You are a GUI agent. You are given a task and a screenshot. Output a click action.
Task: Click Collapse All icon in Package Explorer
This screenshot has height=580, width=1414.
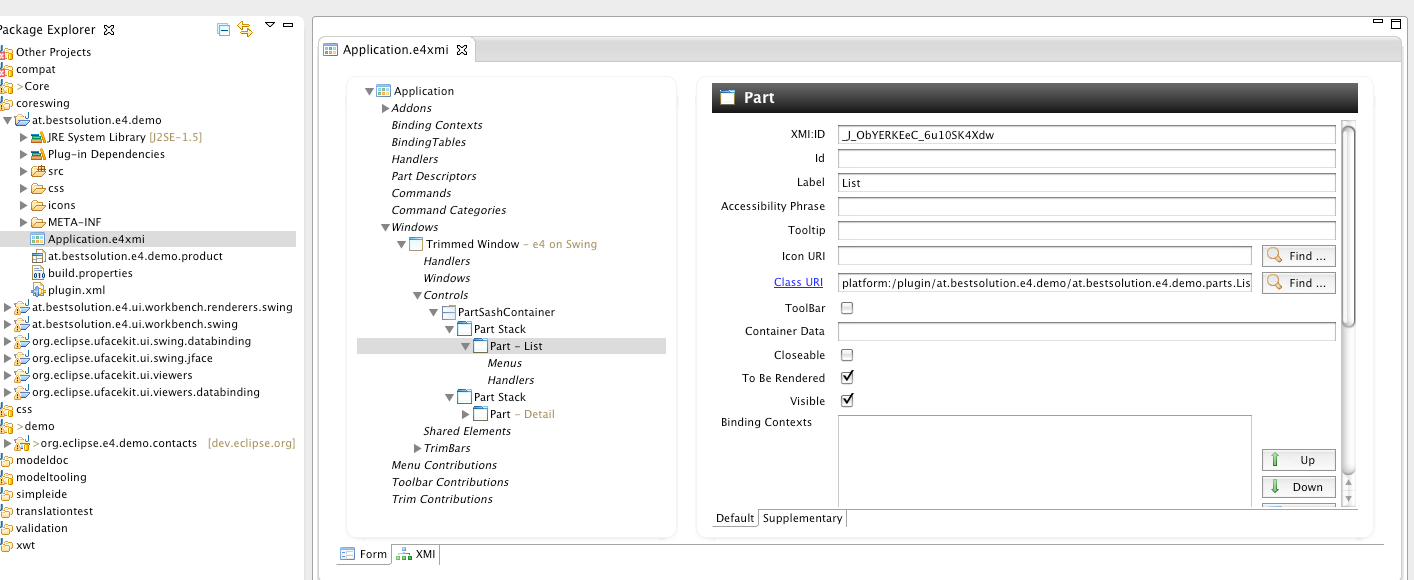point(224,30)
